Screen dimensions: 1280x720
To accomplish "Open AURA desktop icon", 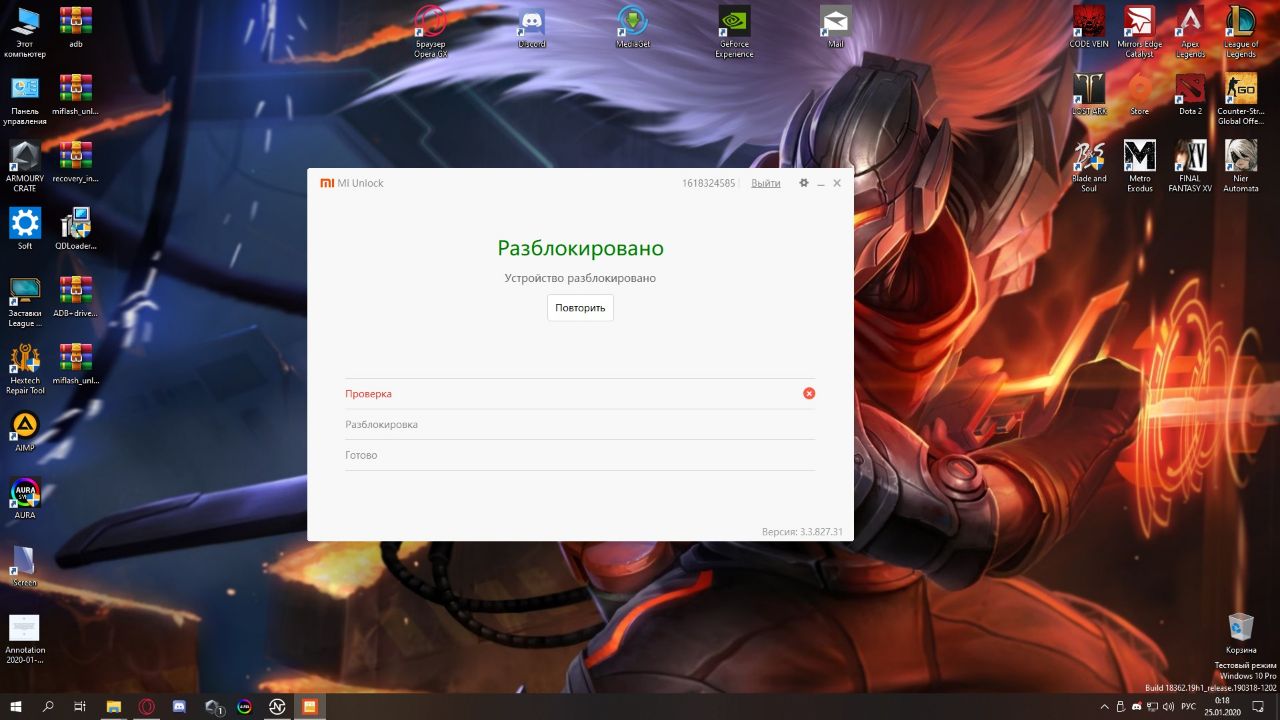I will click(x=25, y=497).
